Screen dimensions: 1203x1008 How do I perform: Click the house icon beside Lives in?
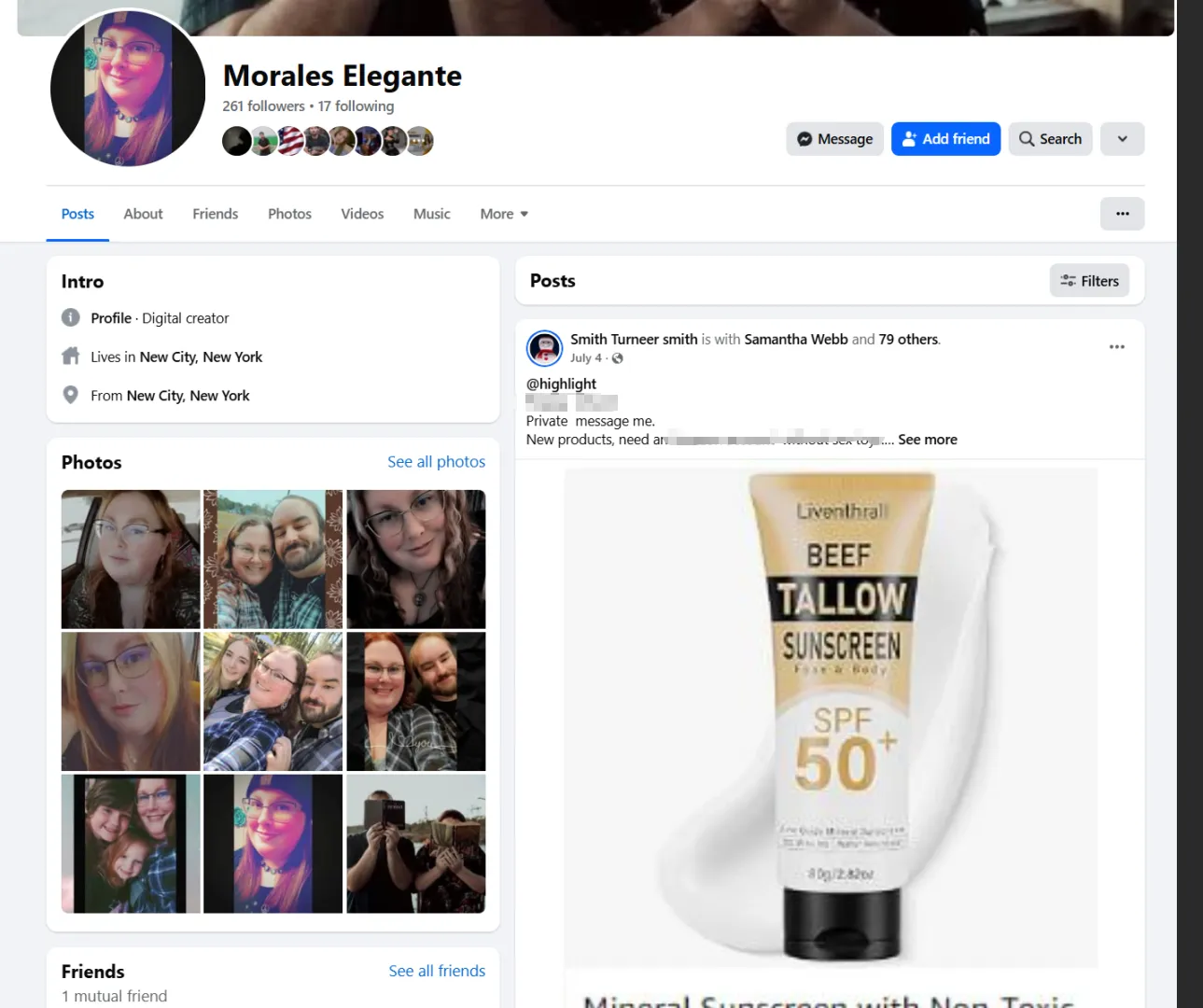[70, 357]
